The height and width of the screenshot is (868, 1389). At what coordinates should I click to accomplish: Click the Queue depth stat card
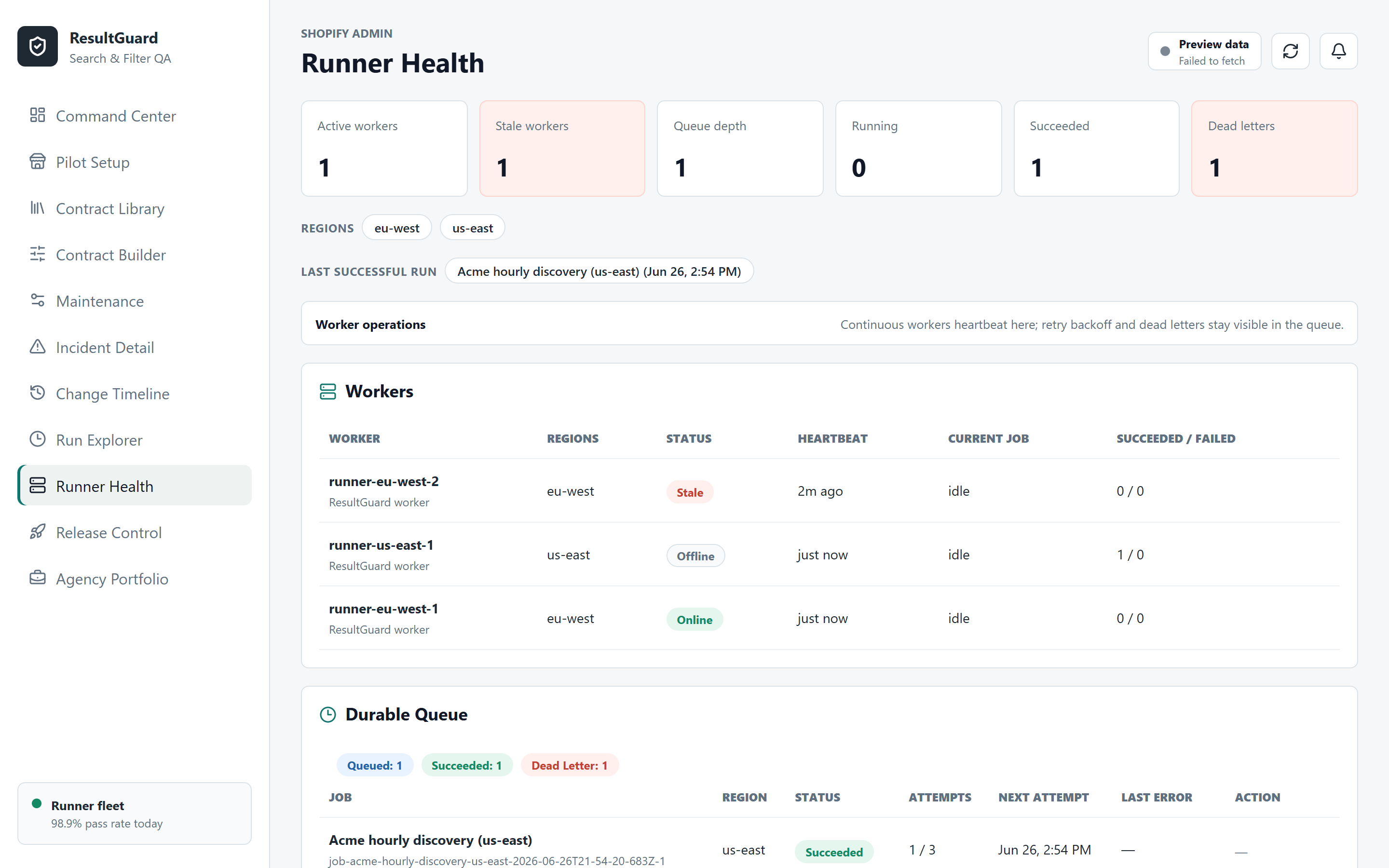[x=740, y=149]
